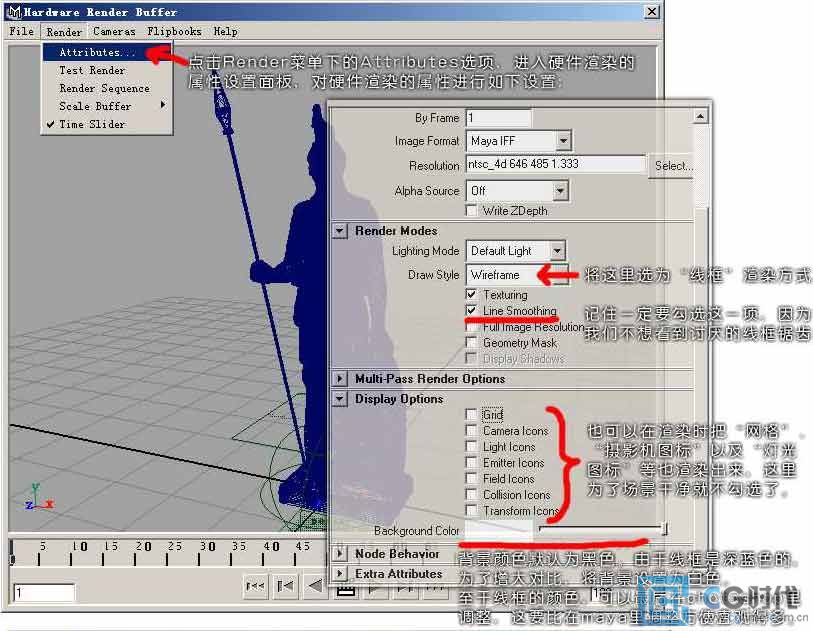Enable Emitter Icons checkbox
Image resolution: width=813 pixels, height=631 pixels.
point(471,462)
